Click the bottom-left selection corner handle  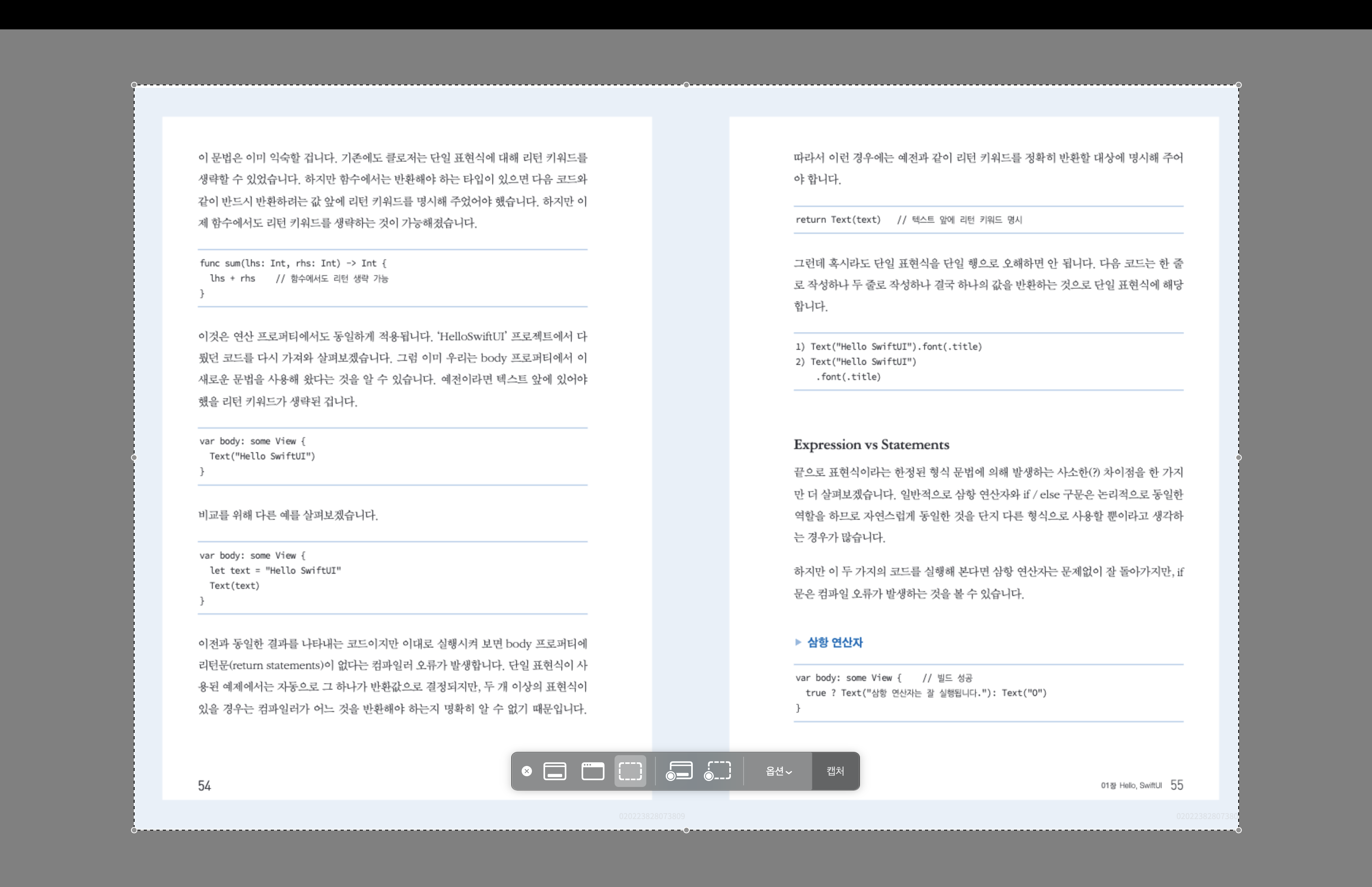pyautogui.click(x=134, y=830)
